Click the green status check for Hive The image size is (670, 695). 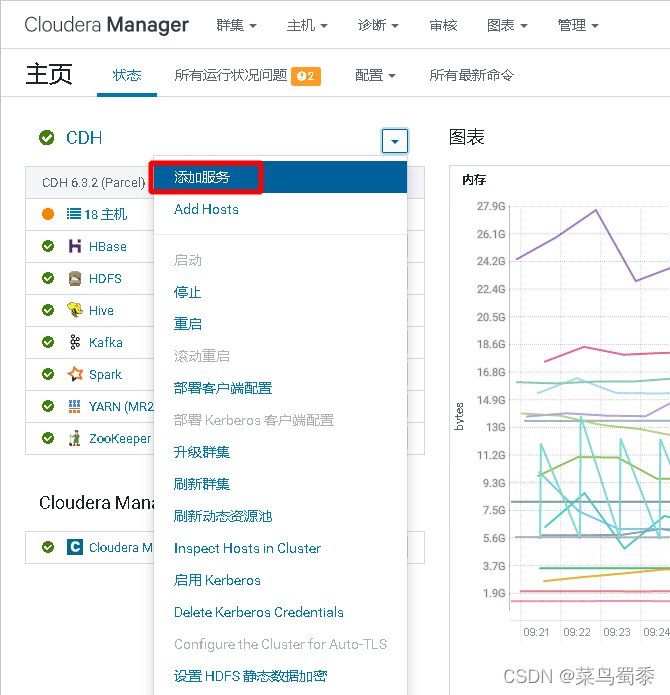pos(48,310)
